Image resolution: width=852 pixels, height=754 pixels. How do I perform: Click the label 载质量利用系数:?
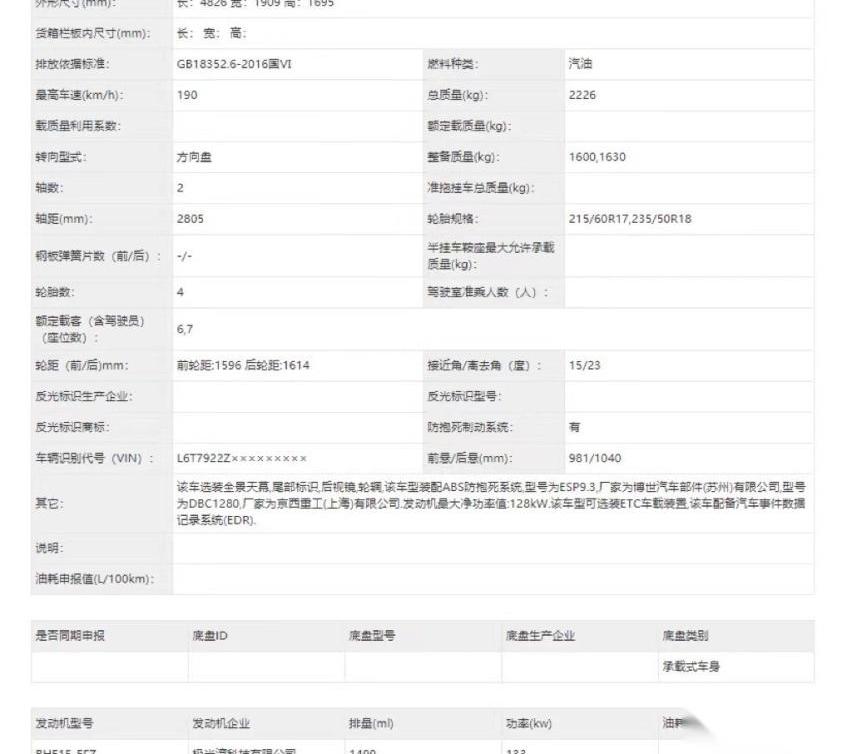click(78, 126)
